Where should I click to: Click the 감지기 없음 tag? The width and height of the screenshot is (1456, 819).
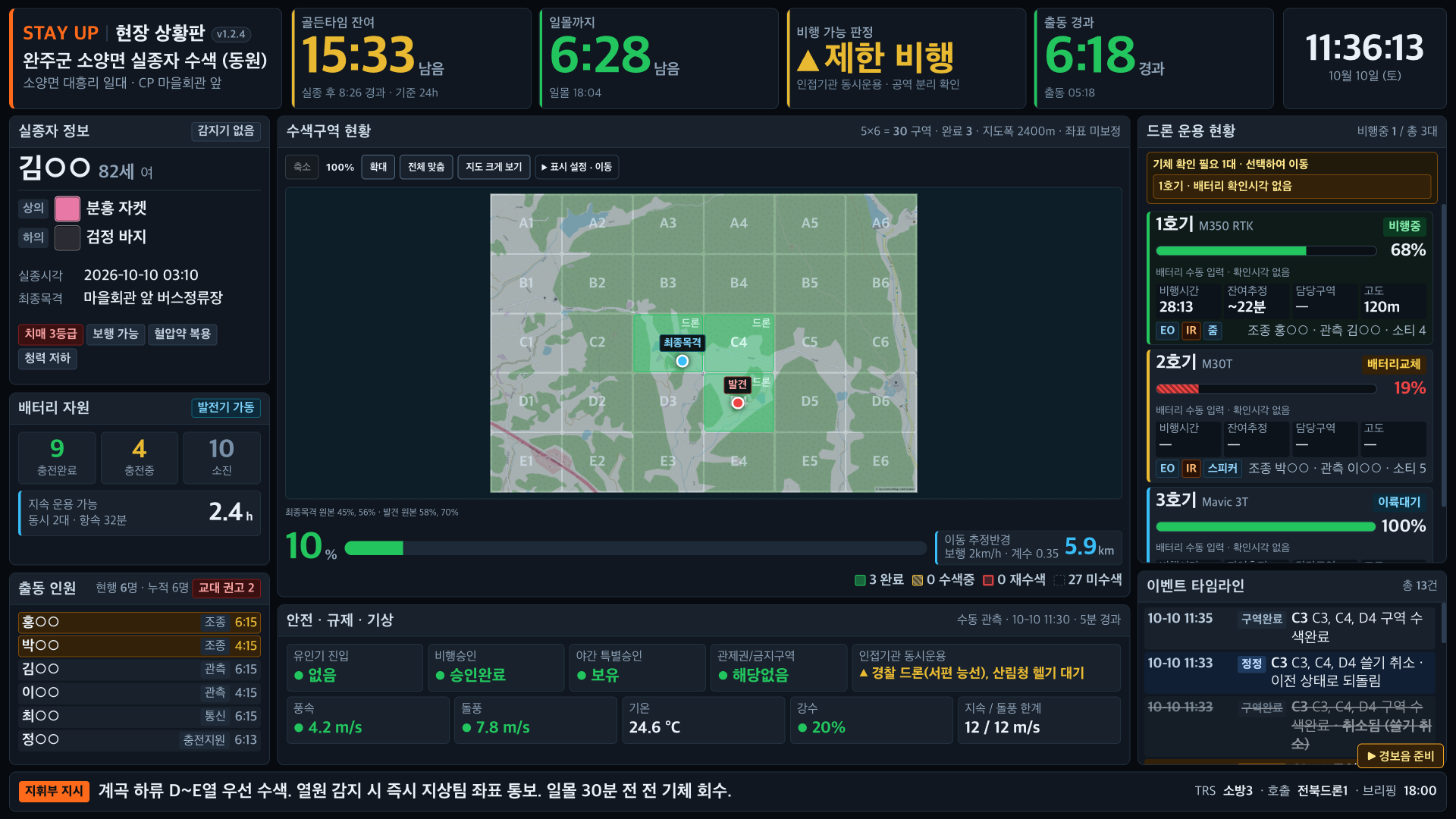[226, 131]
